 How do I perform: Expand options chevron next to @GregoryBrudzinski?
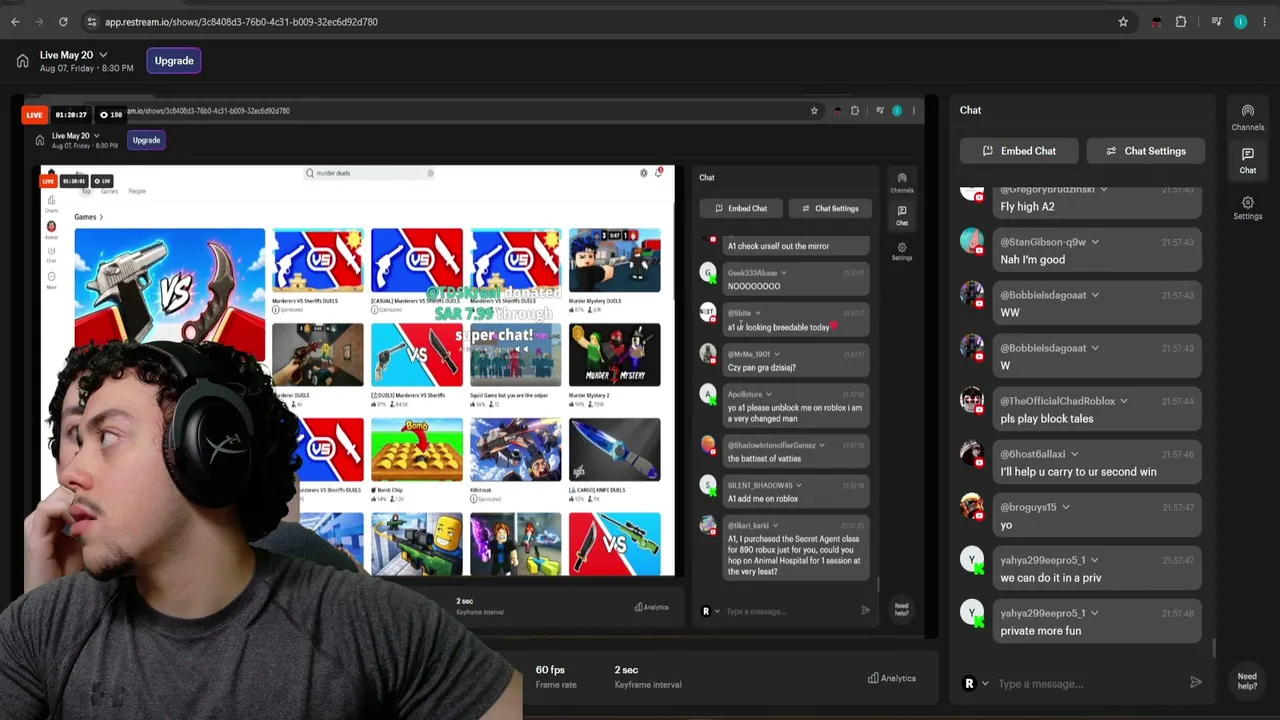point(1104,189)
